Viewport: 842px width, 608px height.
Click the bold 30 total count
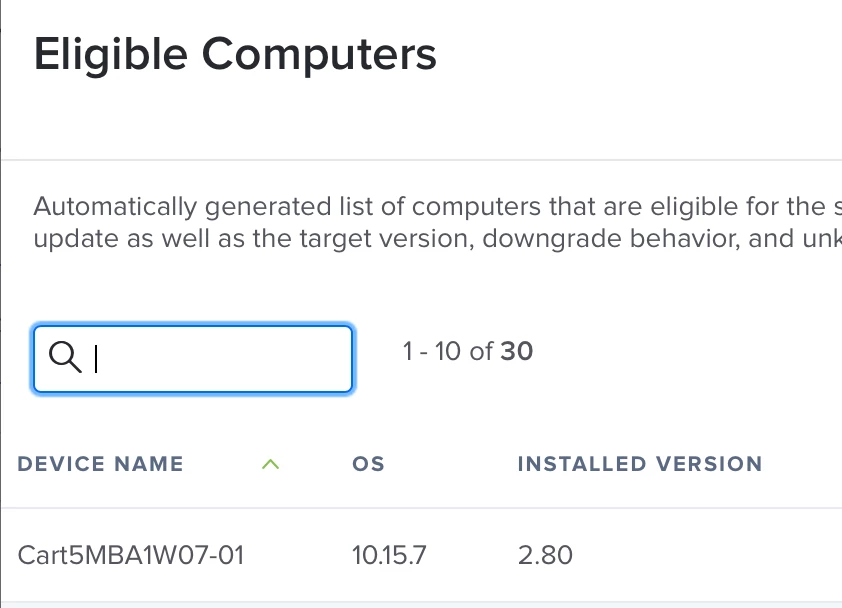517,352
